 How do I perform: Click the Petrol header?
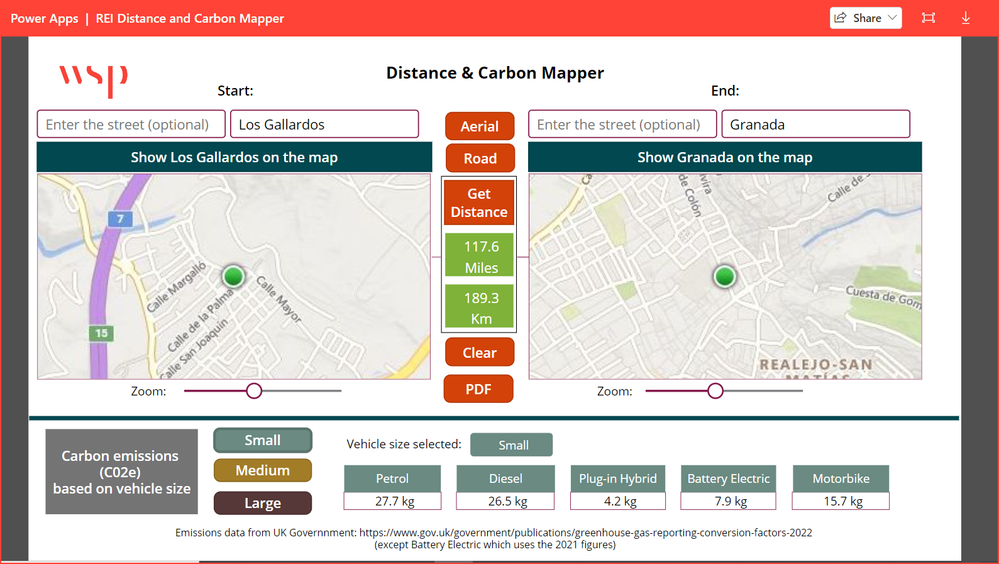(392, 479)
